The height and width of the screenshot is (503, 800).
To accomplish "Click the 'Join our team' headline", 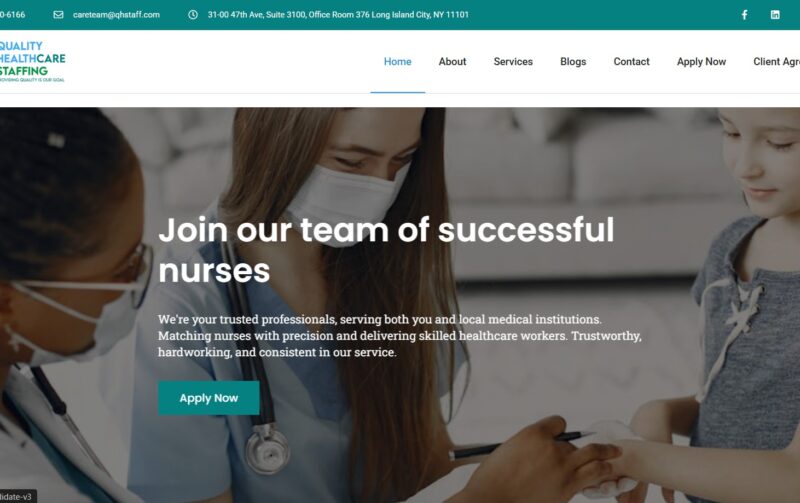I will pos(386,250).
